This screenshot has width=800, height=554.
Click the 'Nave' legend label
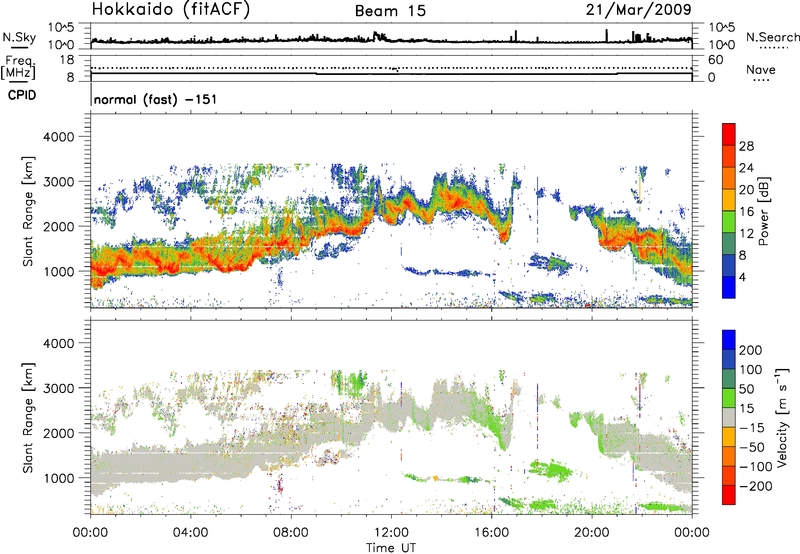761,69
